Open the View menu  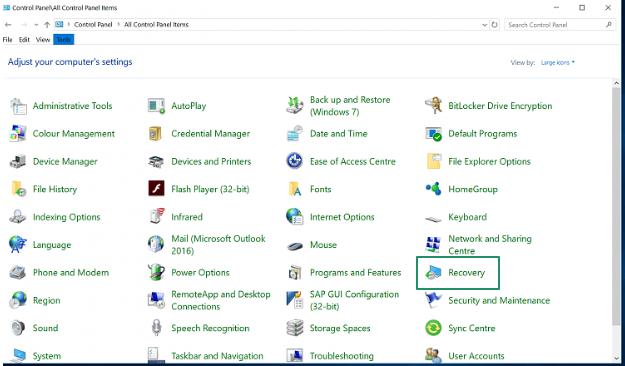pyautogui.click(x=43, y=39)
